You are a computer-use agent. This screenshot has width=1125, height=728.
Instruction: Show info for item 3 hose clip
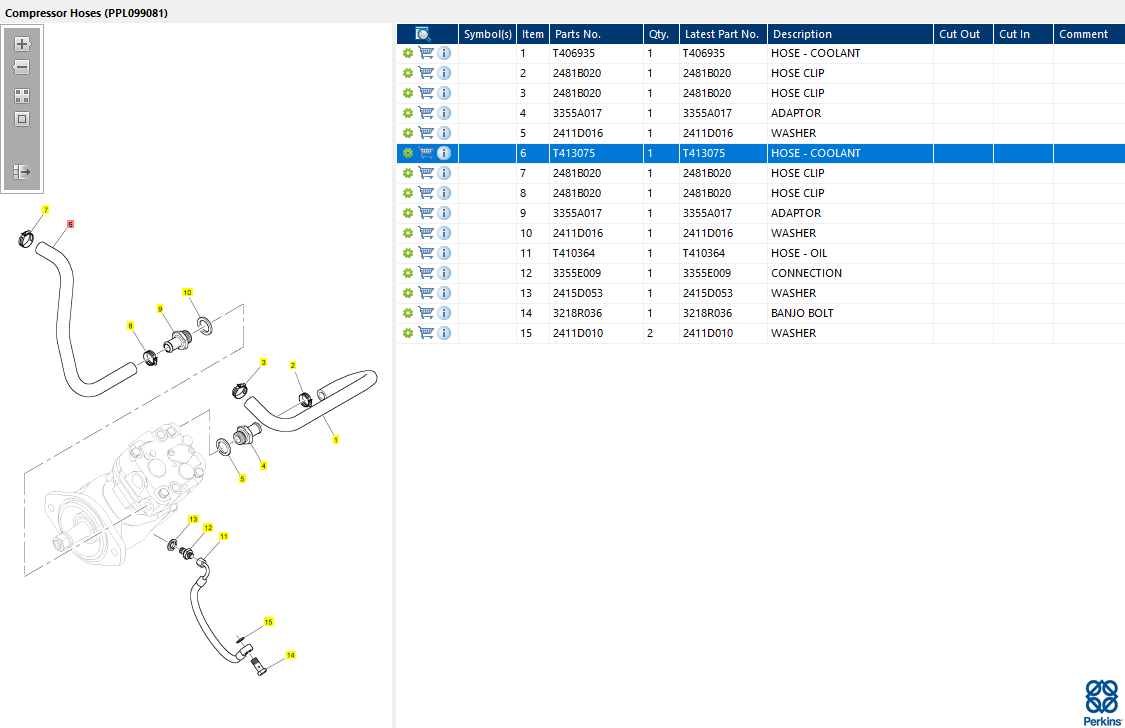444,93
